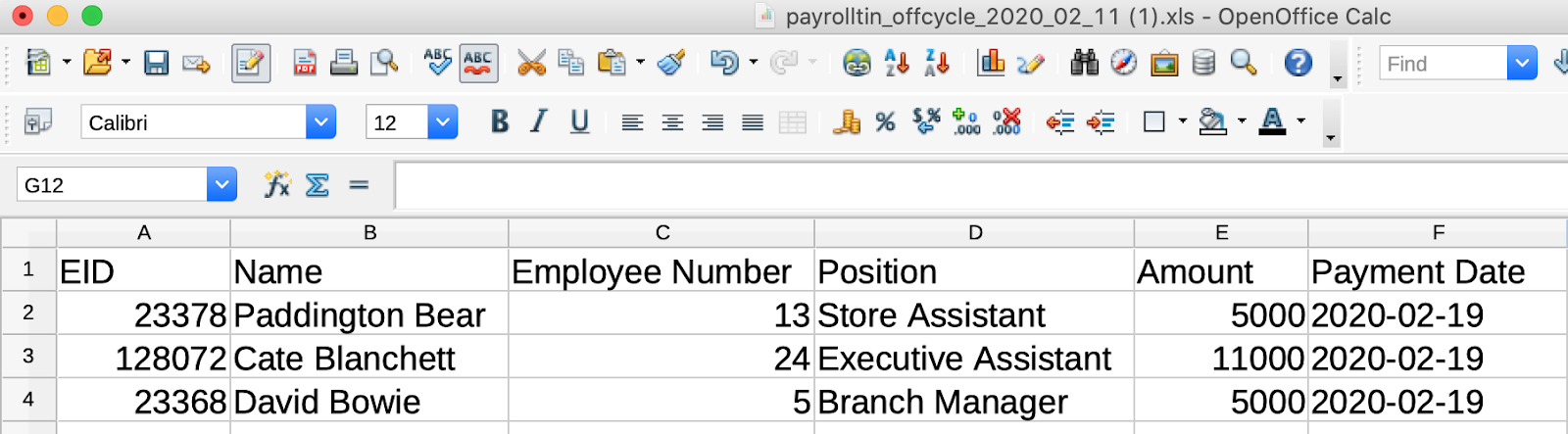This screenshot has height=434, width=1568.
Task: Toggle Edit File mode button
Action: (251, 64)
